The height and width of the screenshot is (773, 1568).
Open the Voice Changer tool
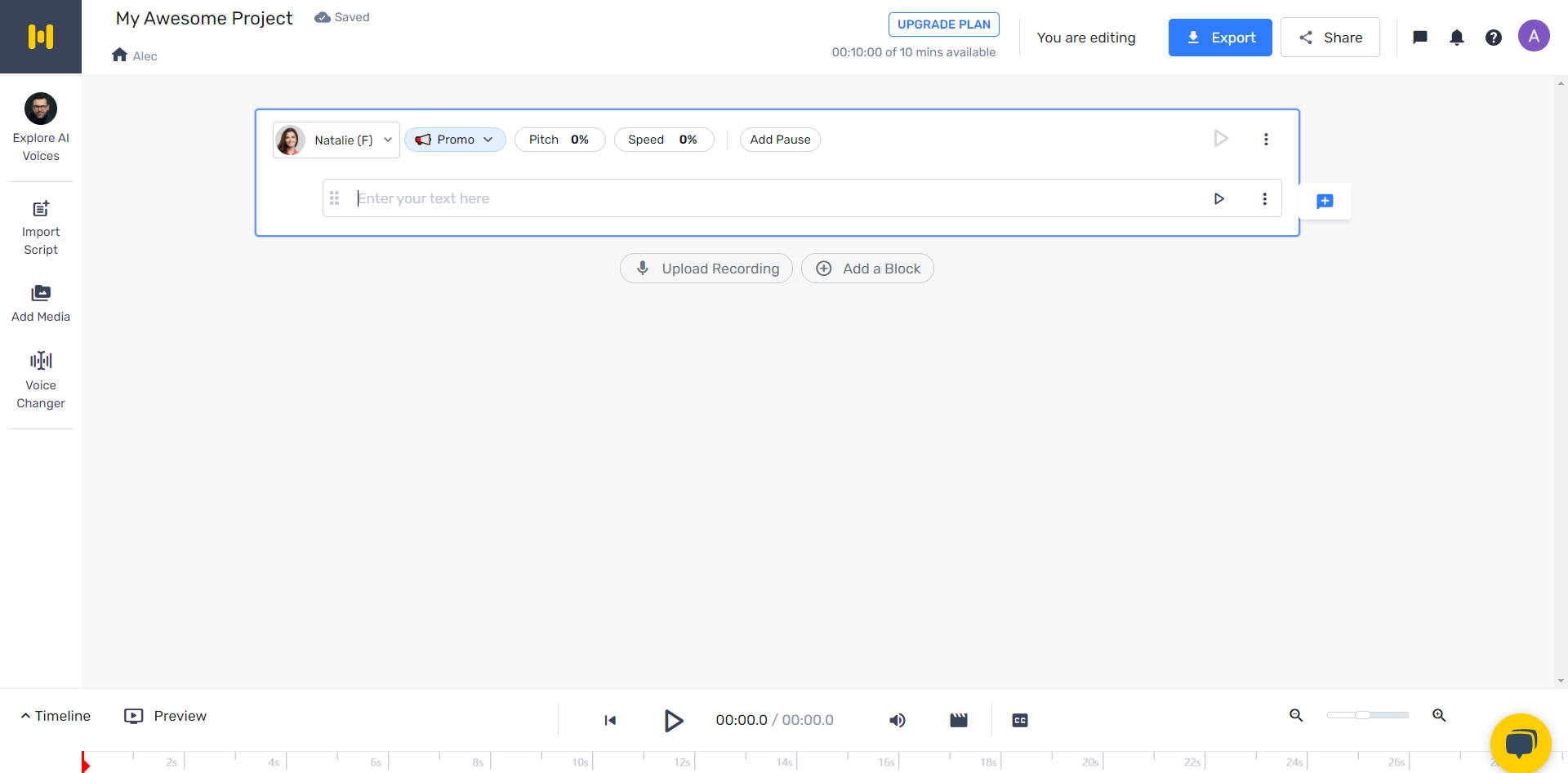(40, 380)
